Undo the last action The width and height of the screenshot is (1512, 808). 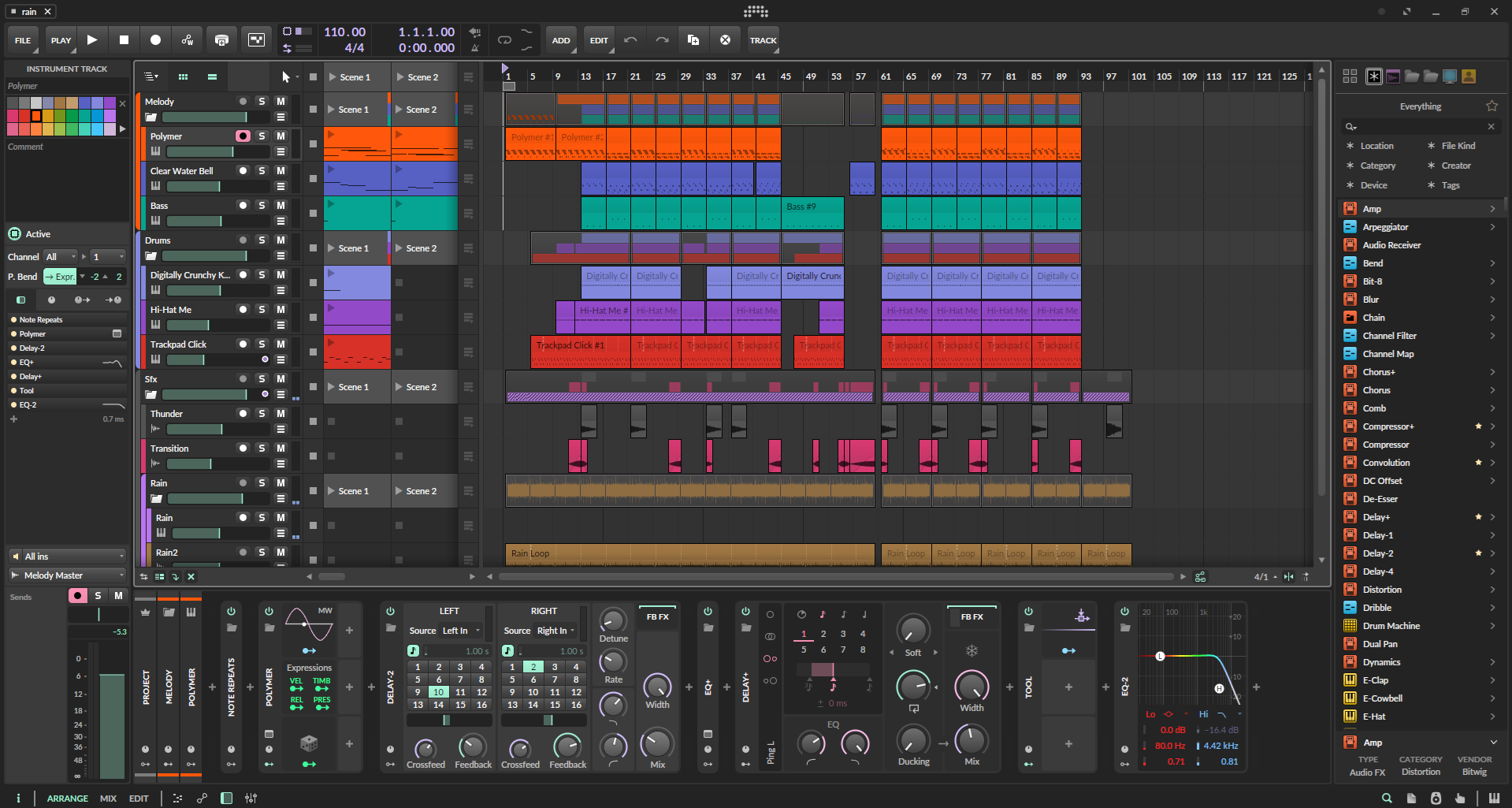(630, 39)
